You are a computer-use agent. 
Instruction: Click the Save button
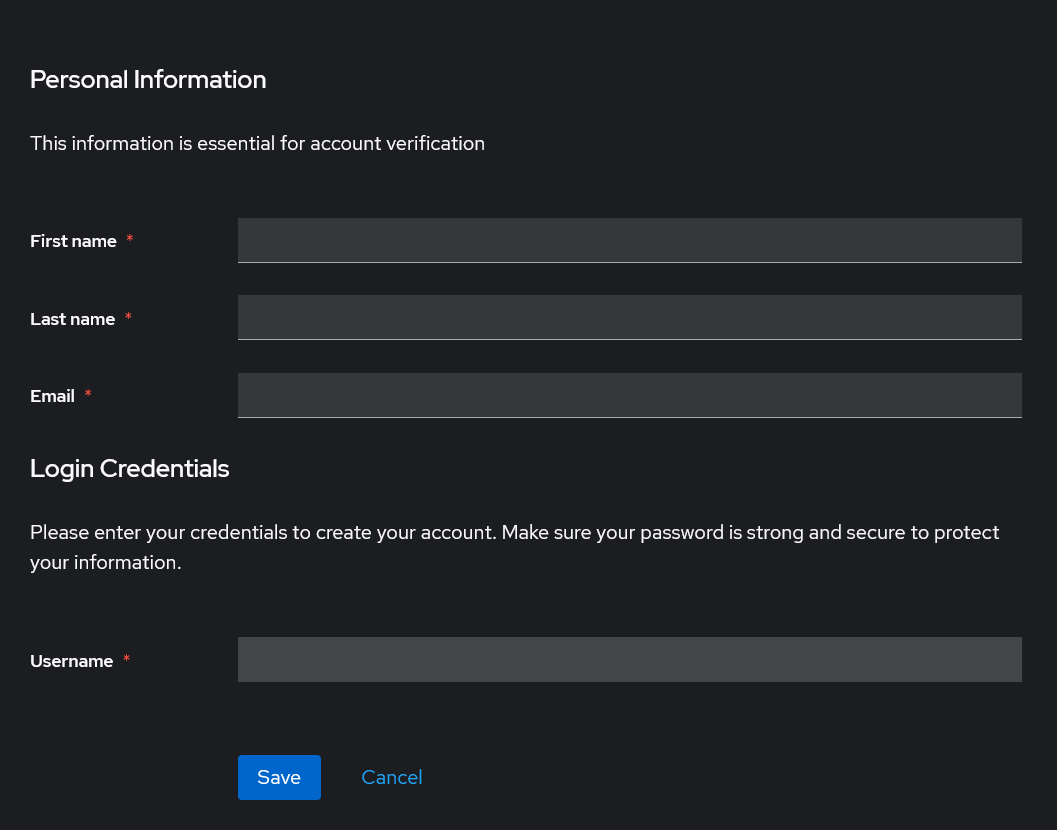click(x=279, y=777)
